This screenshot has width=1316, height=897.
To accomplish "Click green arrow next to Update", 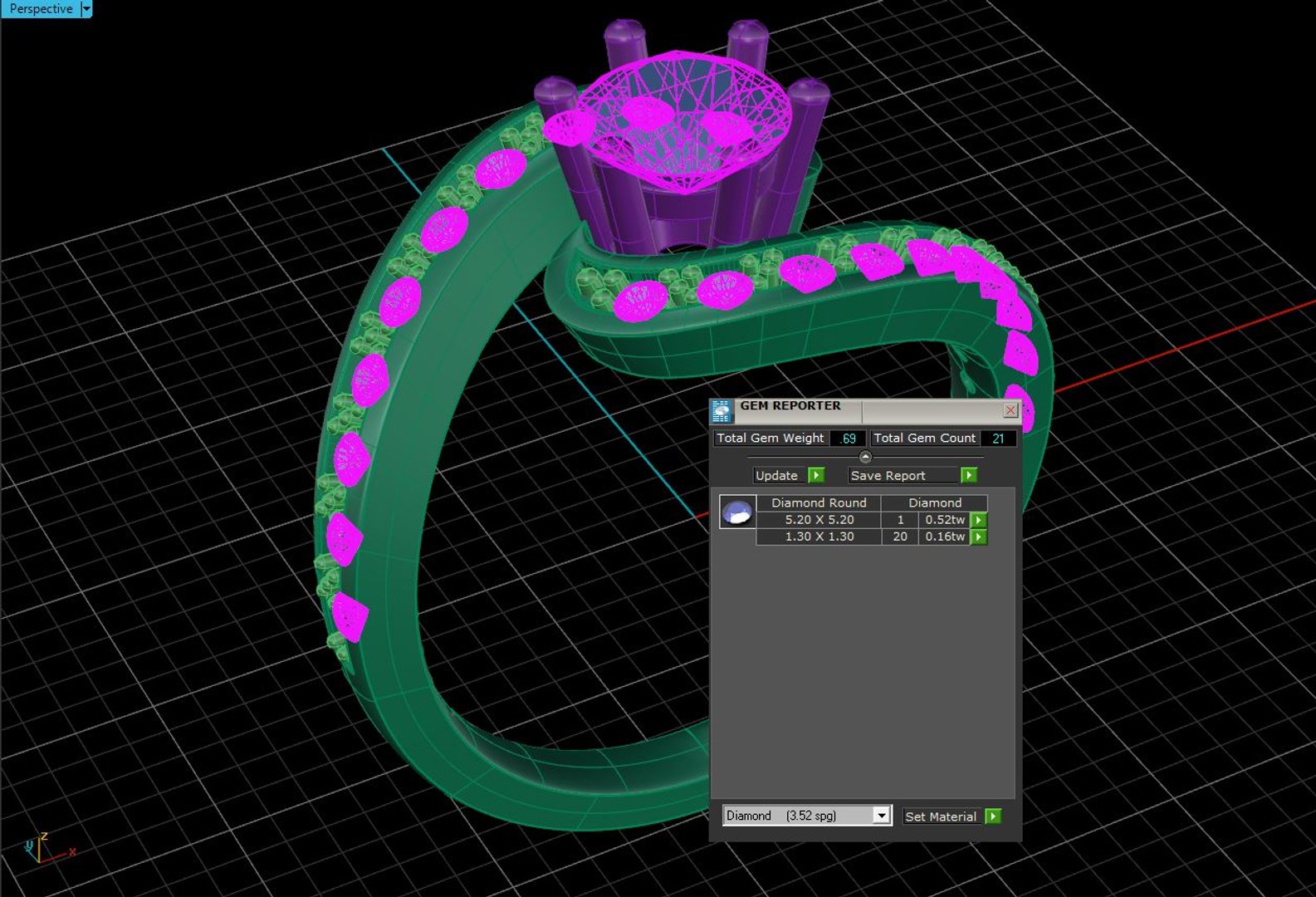I will (816, 475).
